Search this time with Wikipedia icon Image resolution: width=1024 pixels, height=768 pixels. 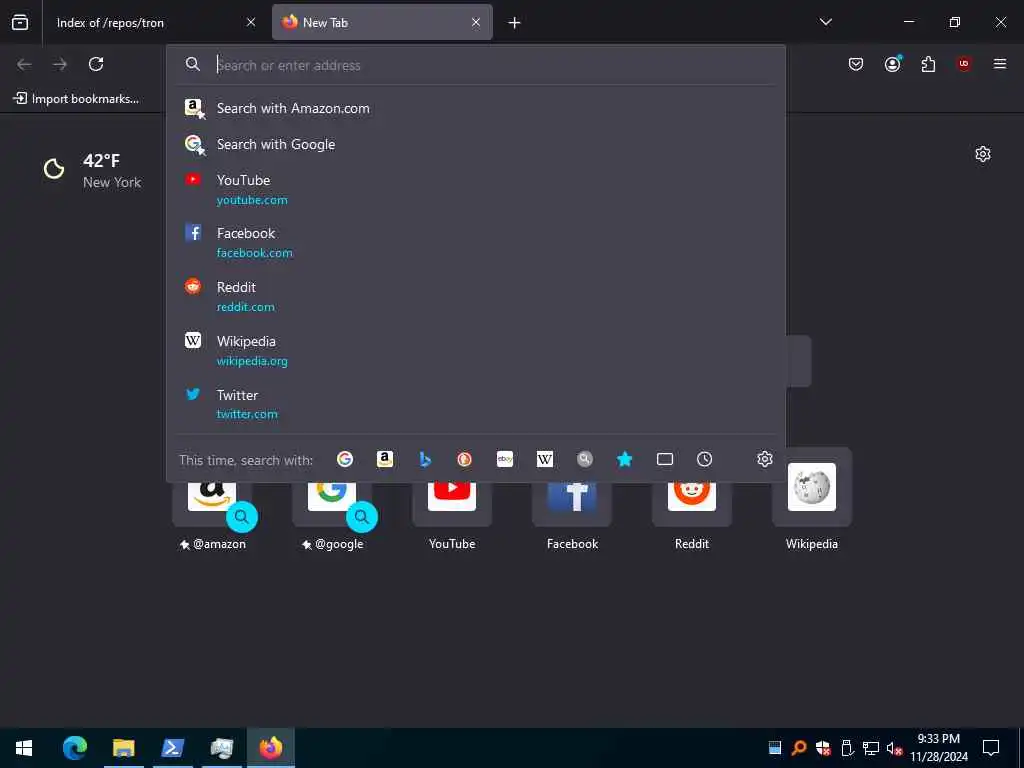[545, 460]
